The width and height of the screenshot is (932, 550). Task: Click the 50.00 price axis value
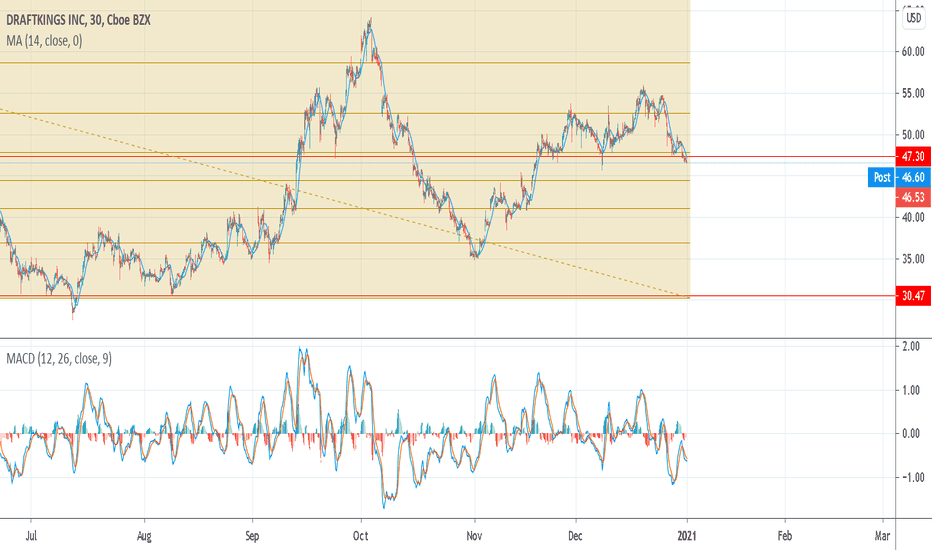tap(913, 135)
